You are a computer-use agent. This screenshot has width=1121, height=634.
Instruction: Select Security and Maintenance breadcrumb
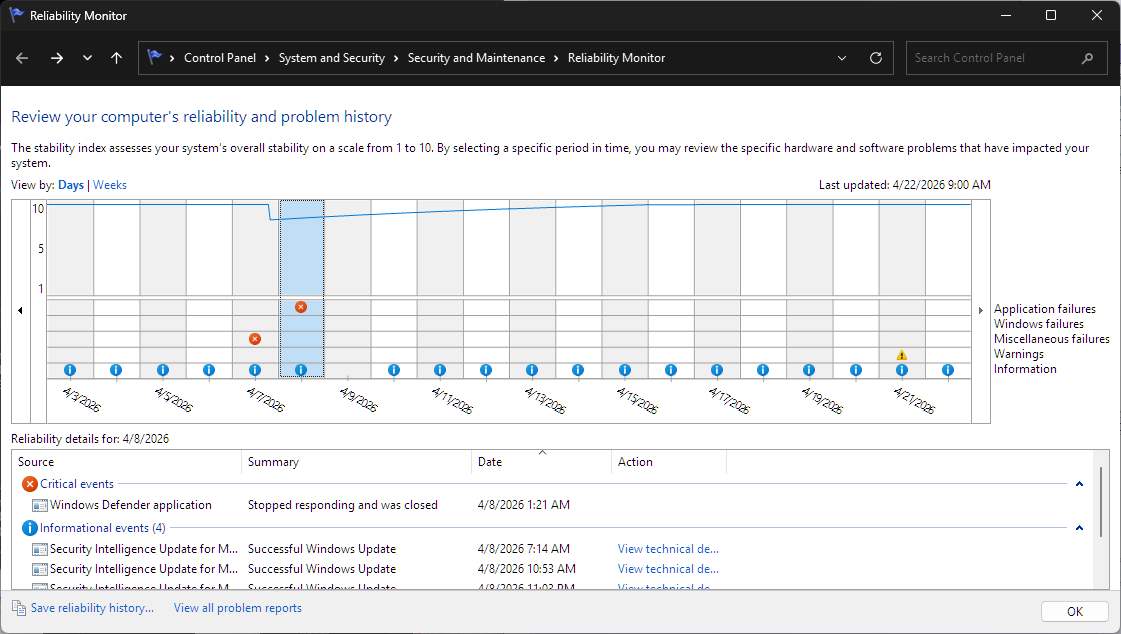[x=476, y=58]
